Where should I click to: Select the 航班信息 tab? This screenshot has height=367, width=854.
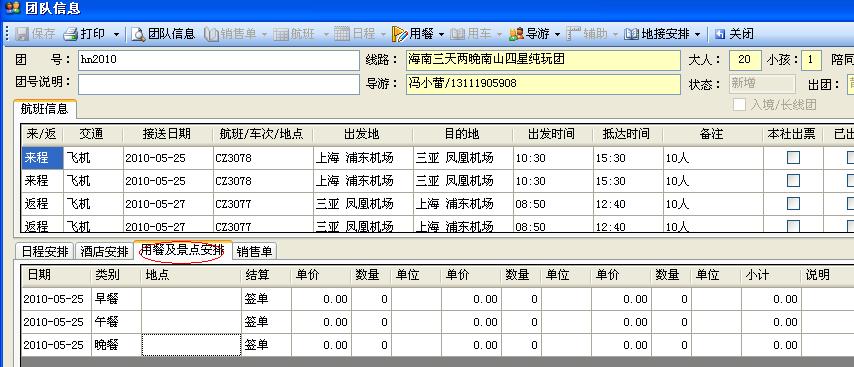45,109
